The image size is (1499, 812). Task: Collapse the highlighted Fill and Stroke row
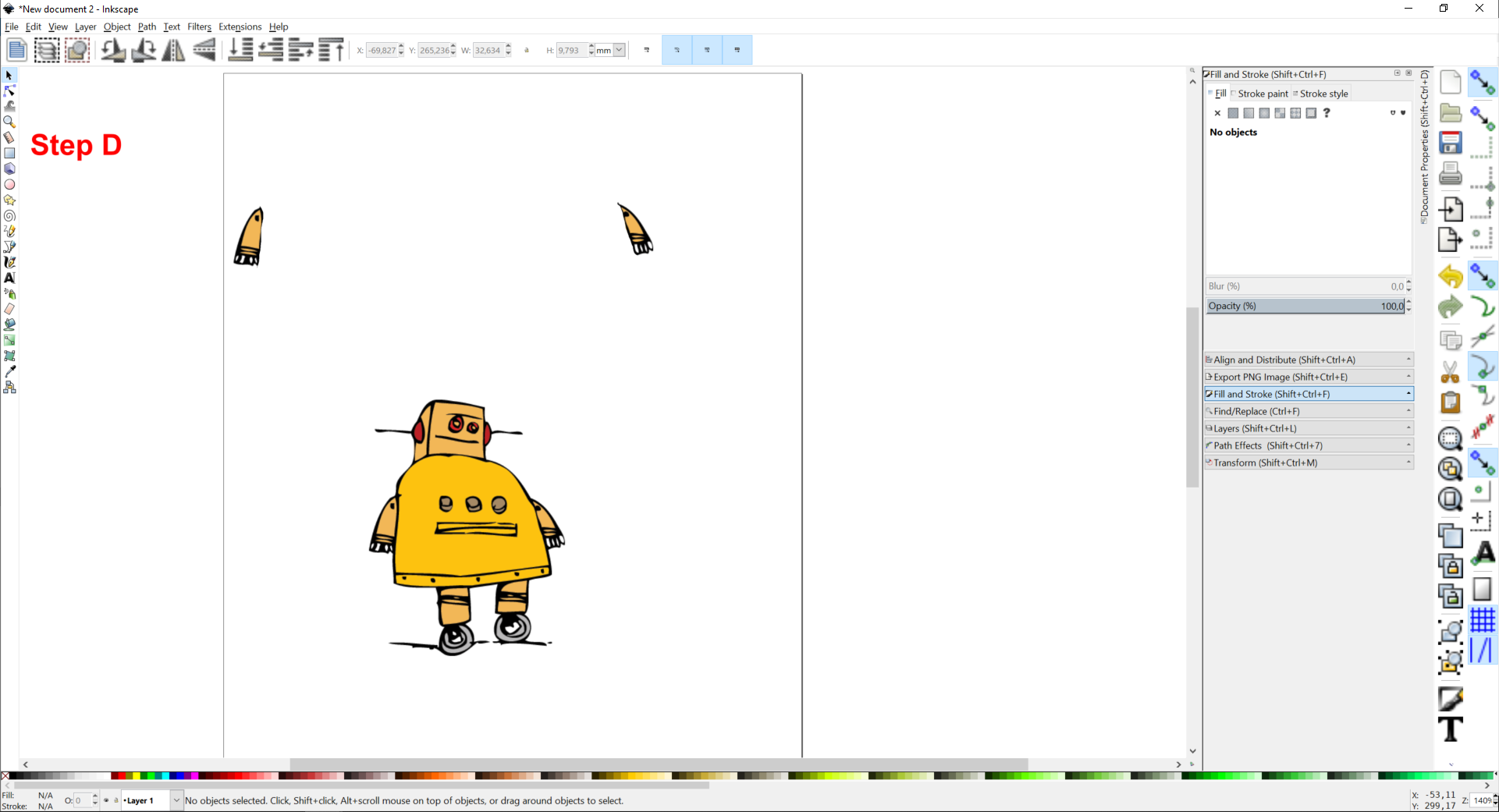click(x=1309, y=394)
